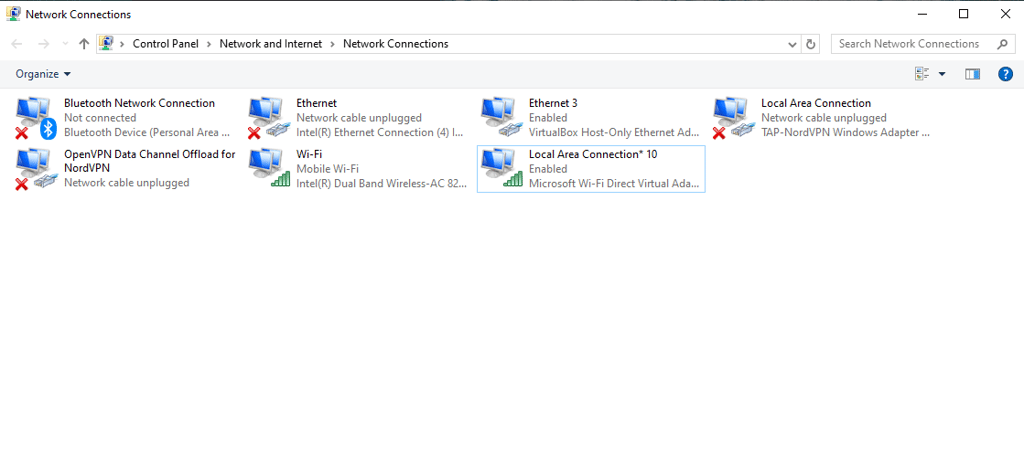Click 'TAP-NordVPN Windows Adapter' text

click(845, 132)
